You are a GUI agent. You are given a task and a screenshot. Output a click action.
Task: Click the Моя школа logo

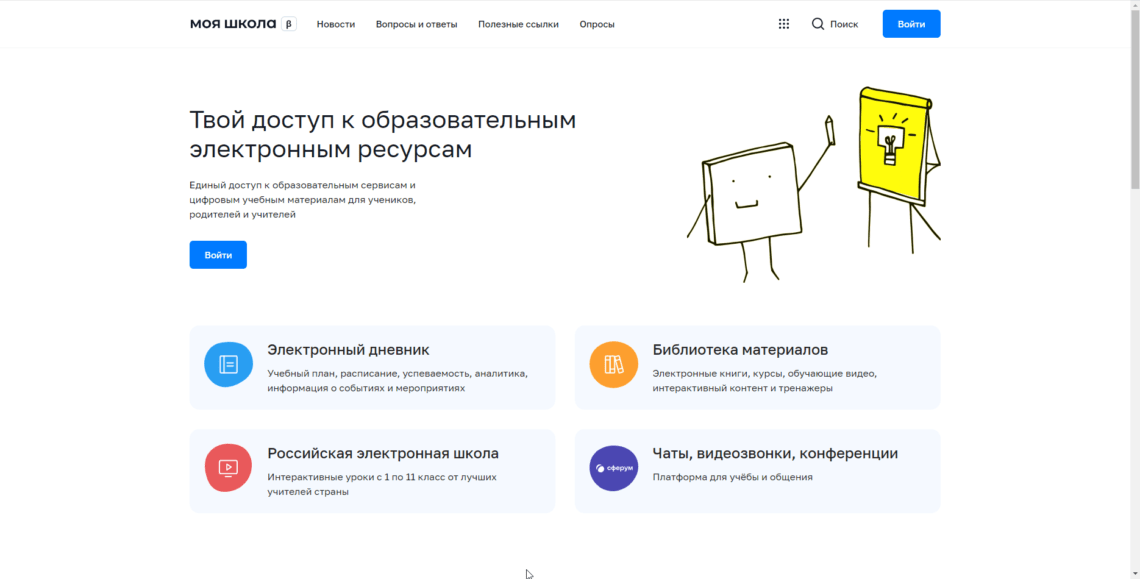[x=233, y=24]
